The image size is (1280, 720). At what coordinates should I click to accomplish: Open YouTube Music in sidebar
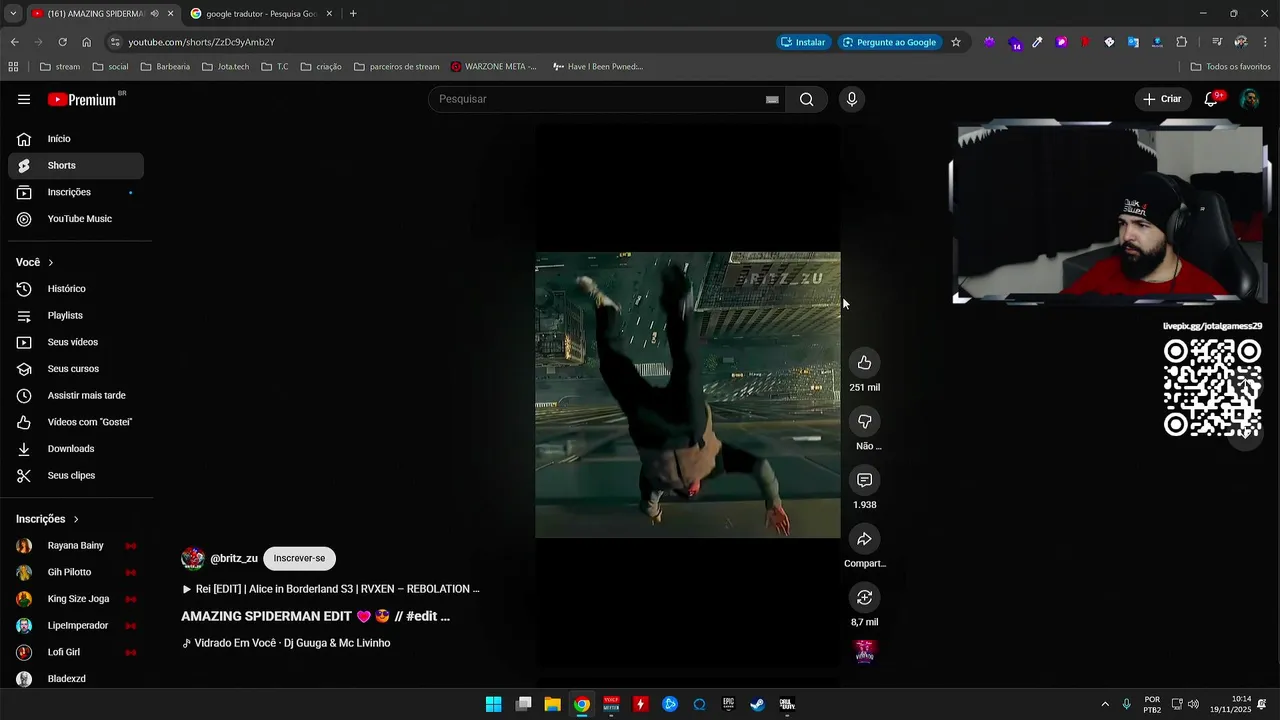click(x=76, y=219)
